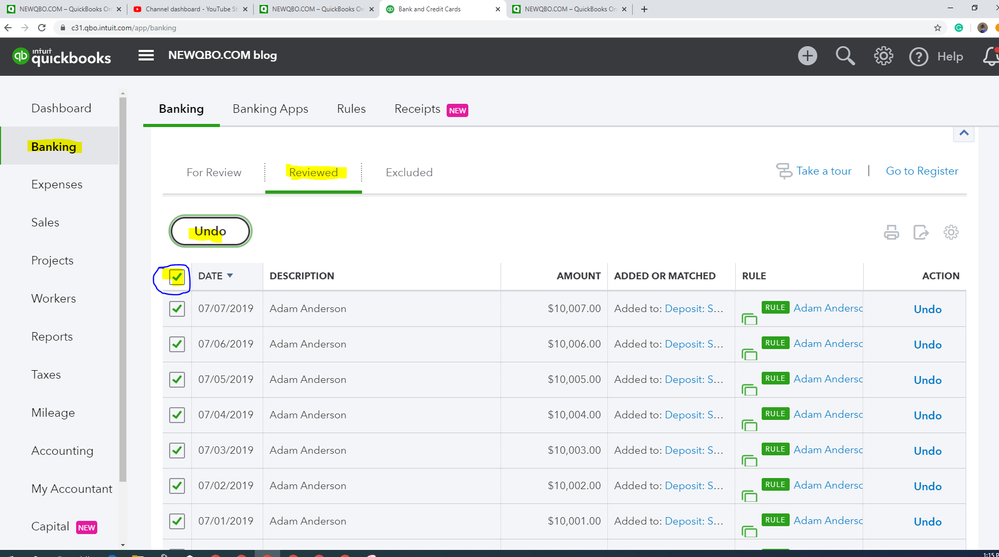Open Dashboard in sidebar
The width and height of the screenshot is (999, 557).
pyautogui.click(x=61, y=108)
